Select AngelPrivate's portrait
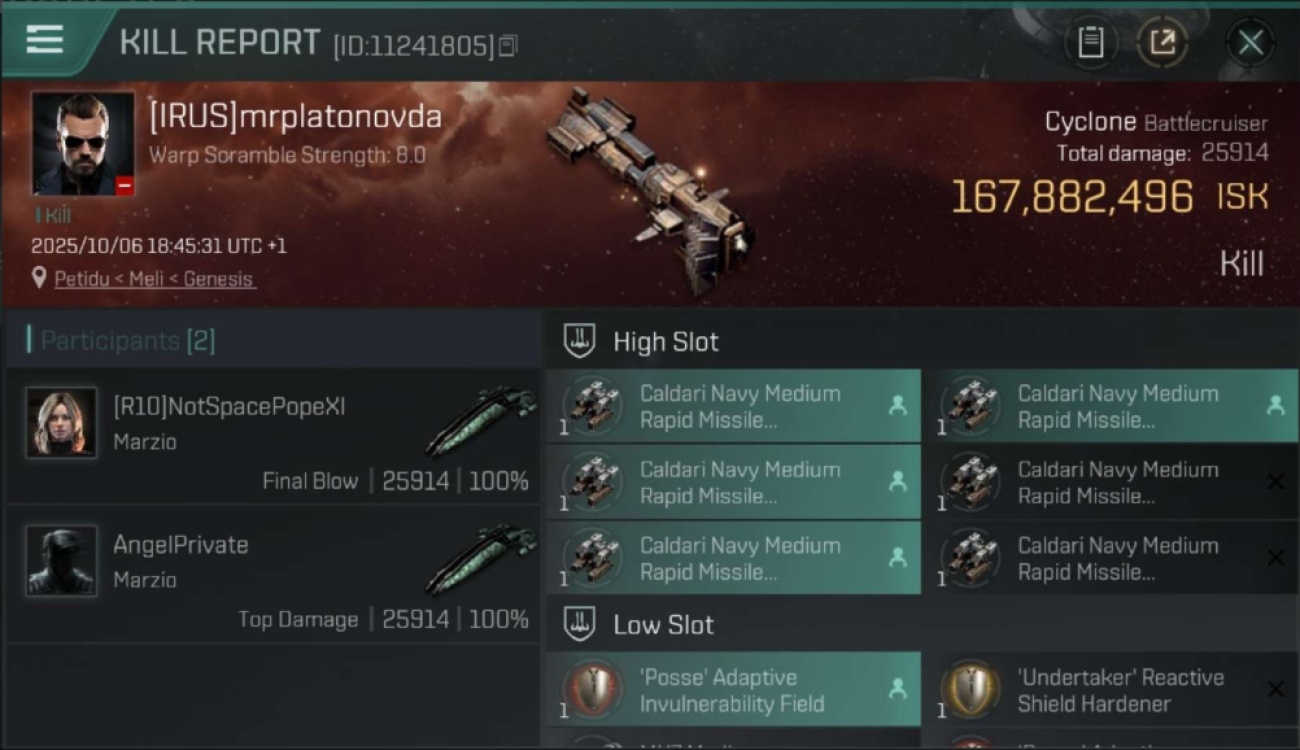The width and height of the screenshot is (1300, 750). tap(62, 561)
